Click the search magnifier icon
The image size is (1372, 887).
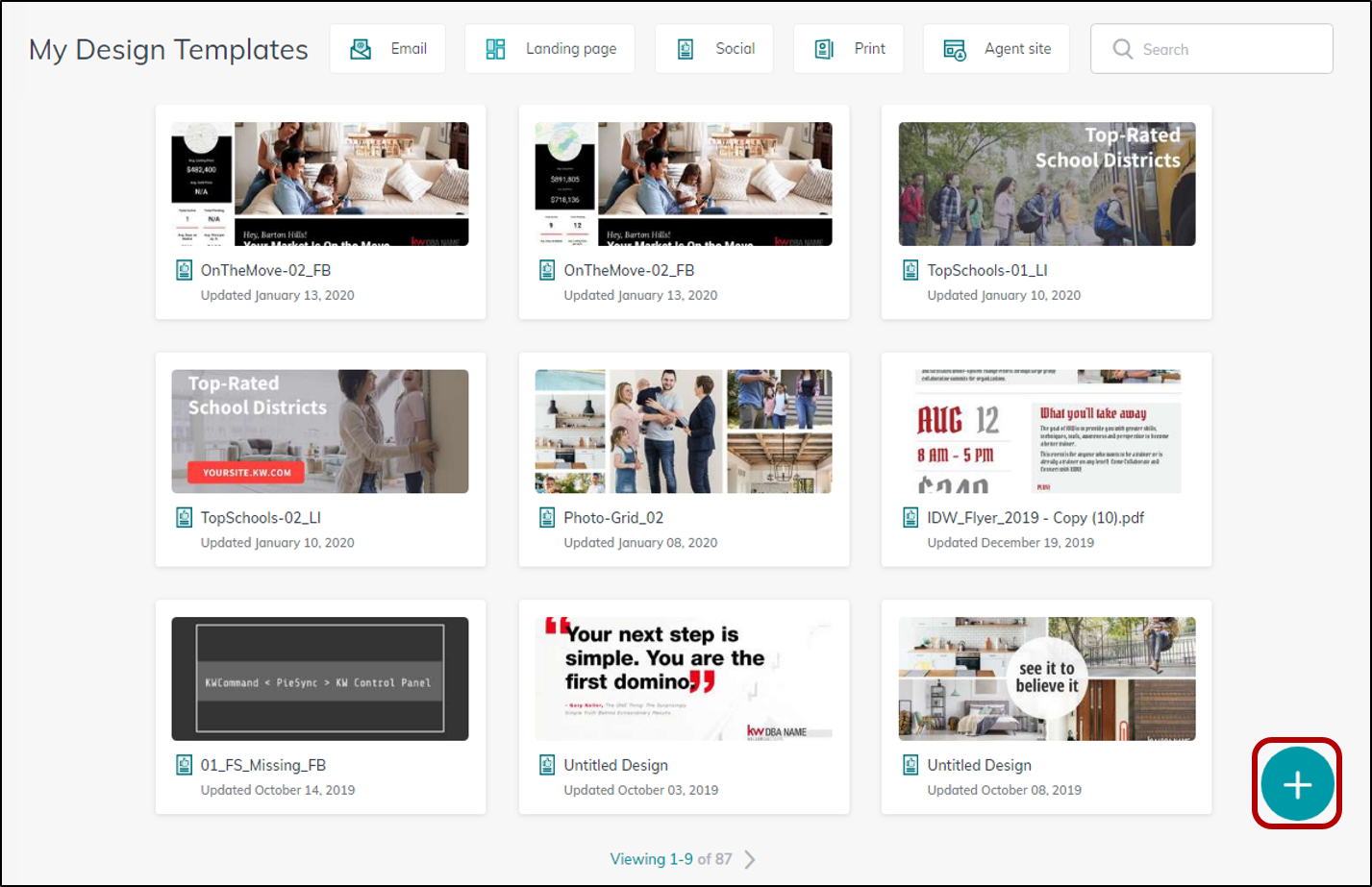point(1122,48)
